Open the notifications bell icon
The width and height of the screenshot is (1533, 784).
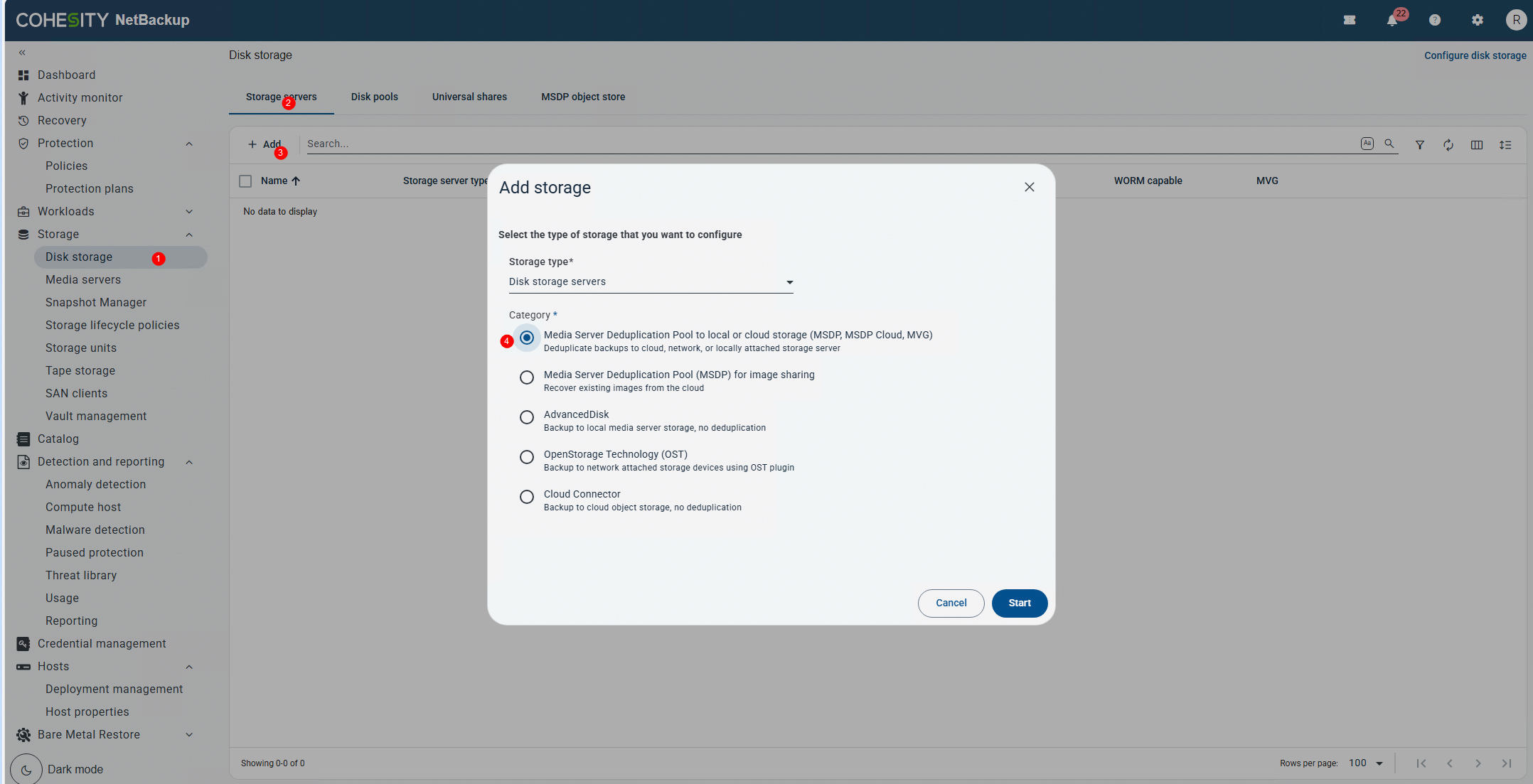tap(1392, 20)
